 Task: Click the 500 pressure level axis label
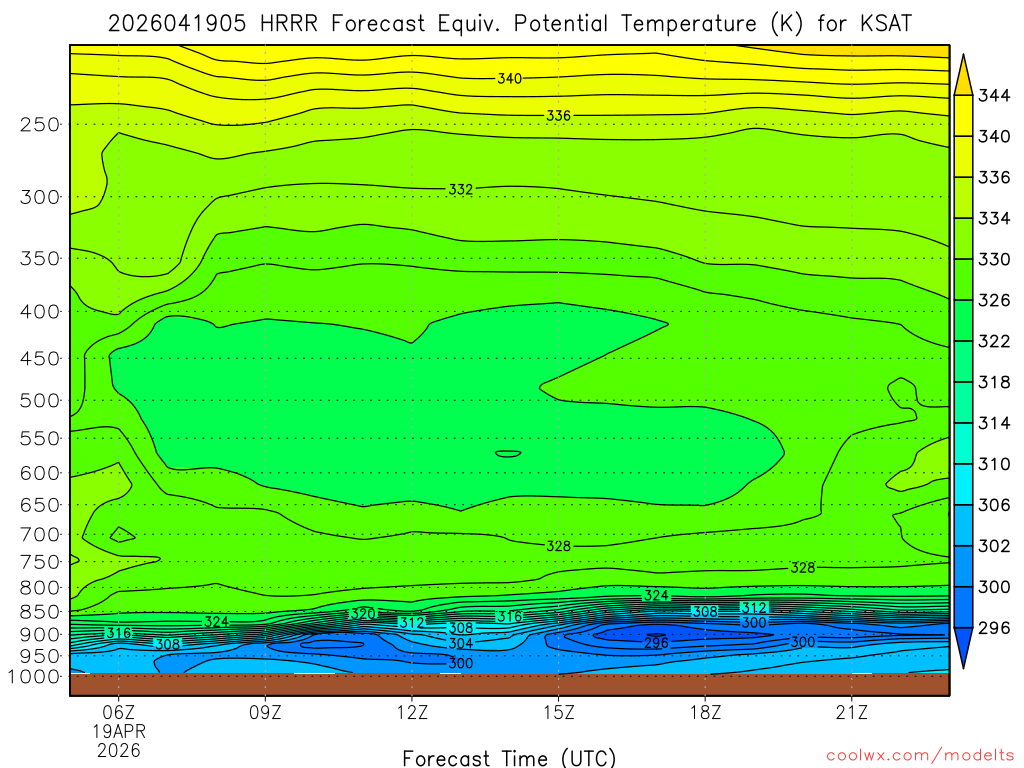[39, 400]
